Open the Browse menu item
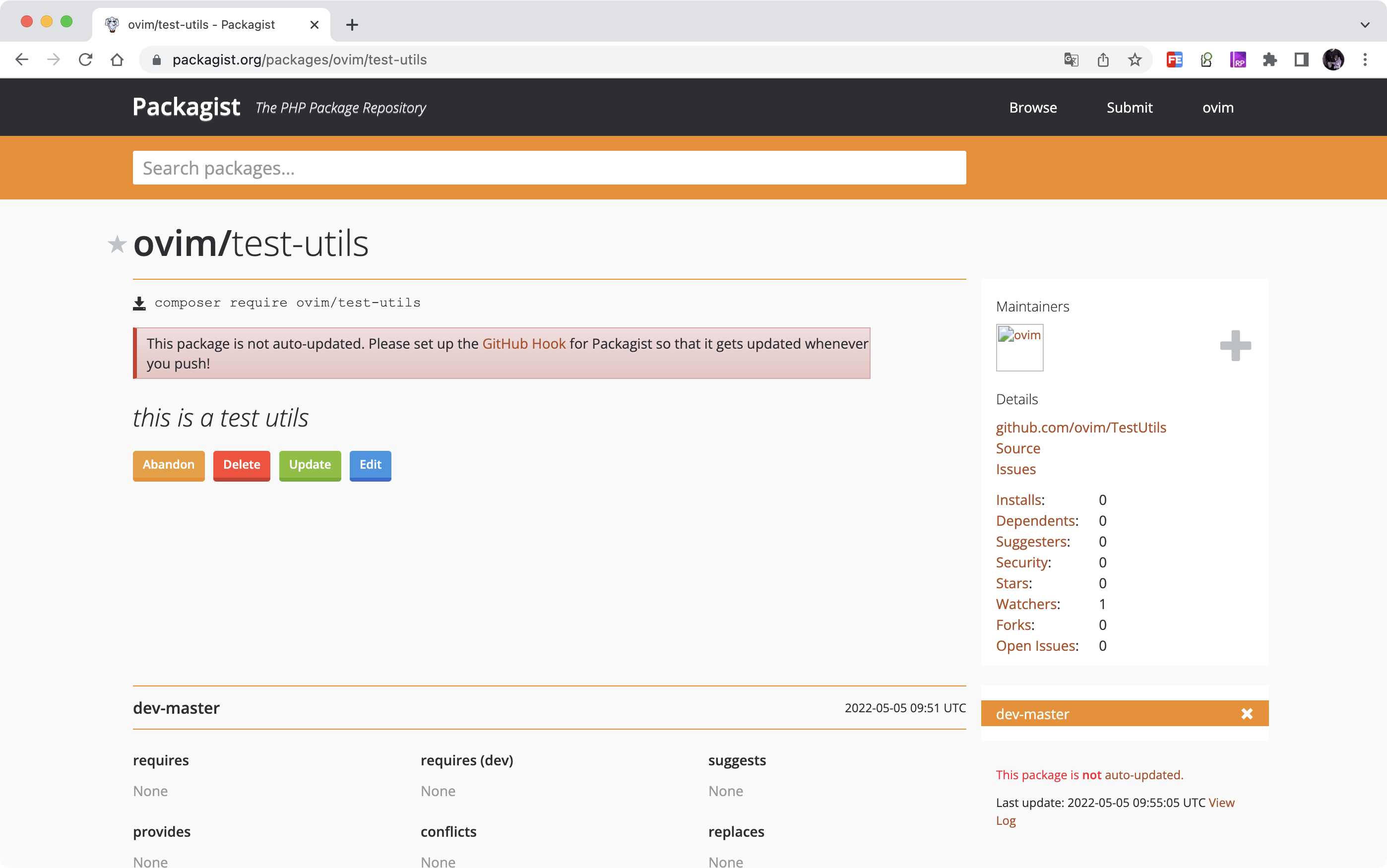 [1033, 107]
